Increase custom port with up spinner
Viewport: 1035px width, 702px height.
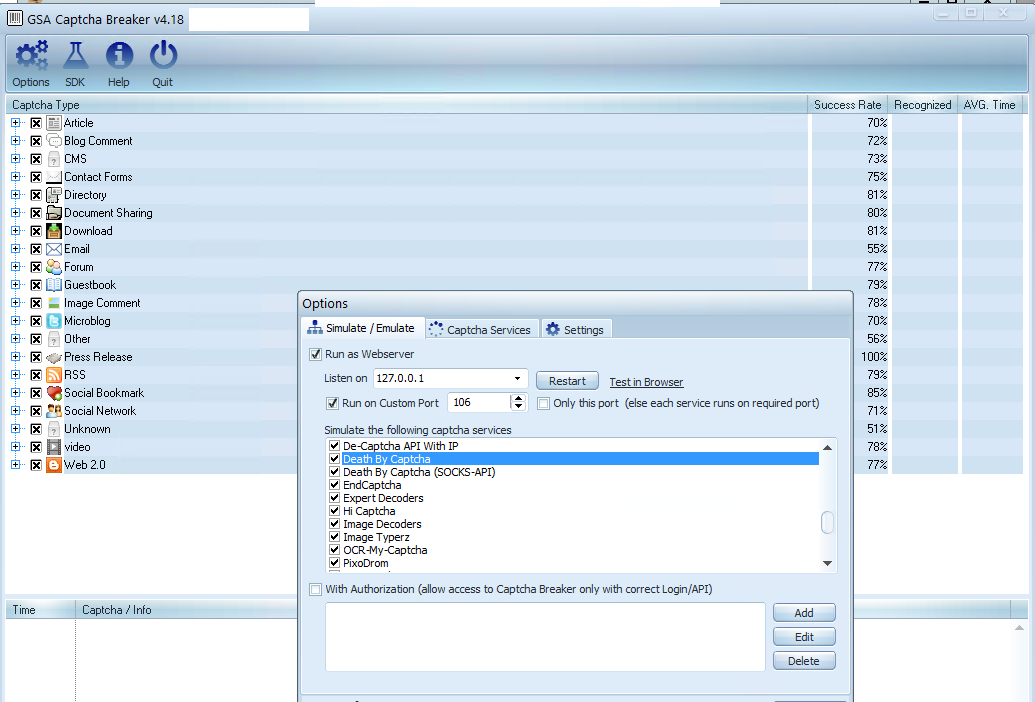518,399
